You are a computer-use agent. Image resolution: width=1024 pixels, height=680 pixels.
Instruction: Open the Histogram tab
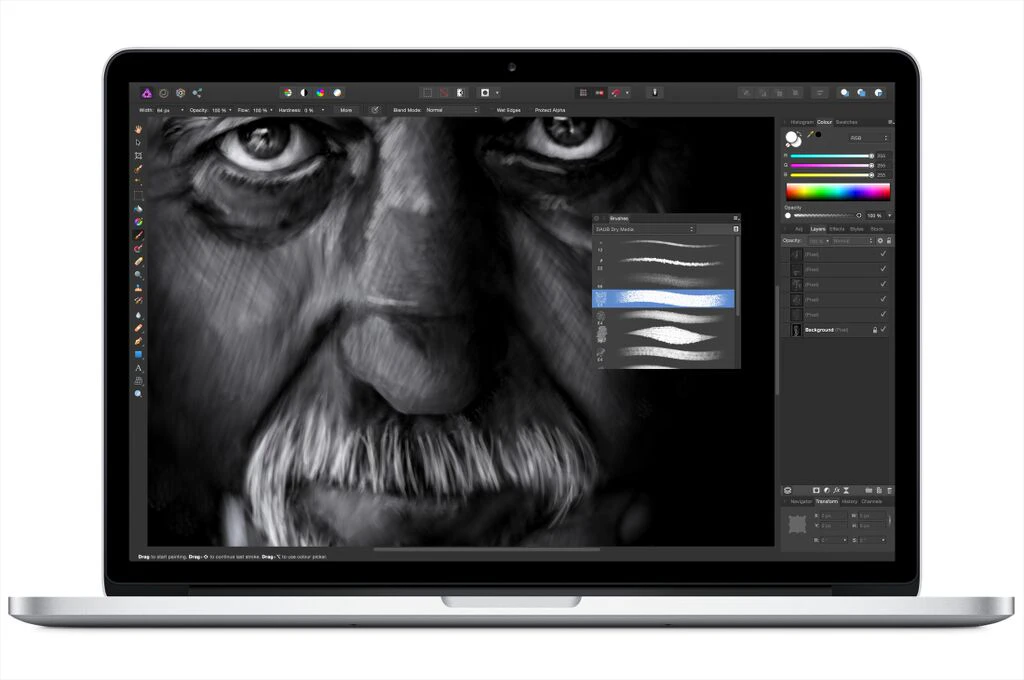pyautogui.click(x=803, y=122)
